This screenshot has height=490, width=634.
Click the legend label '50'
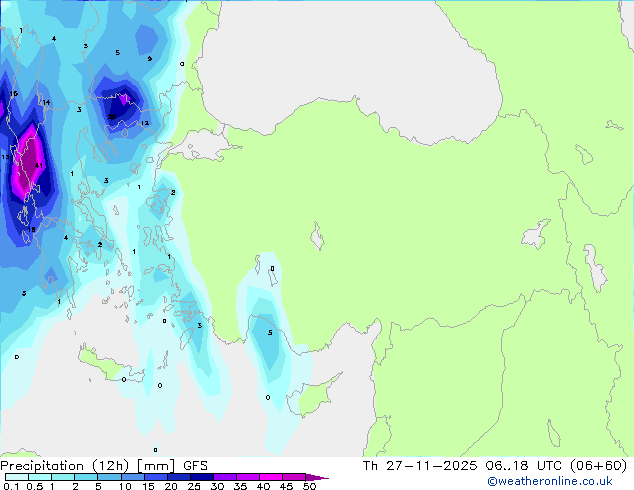[309, 486]
